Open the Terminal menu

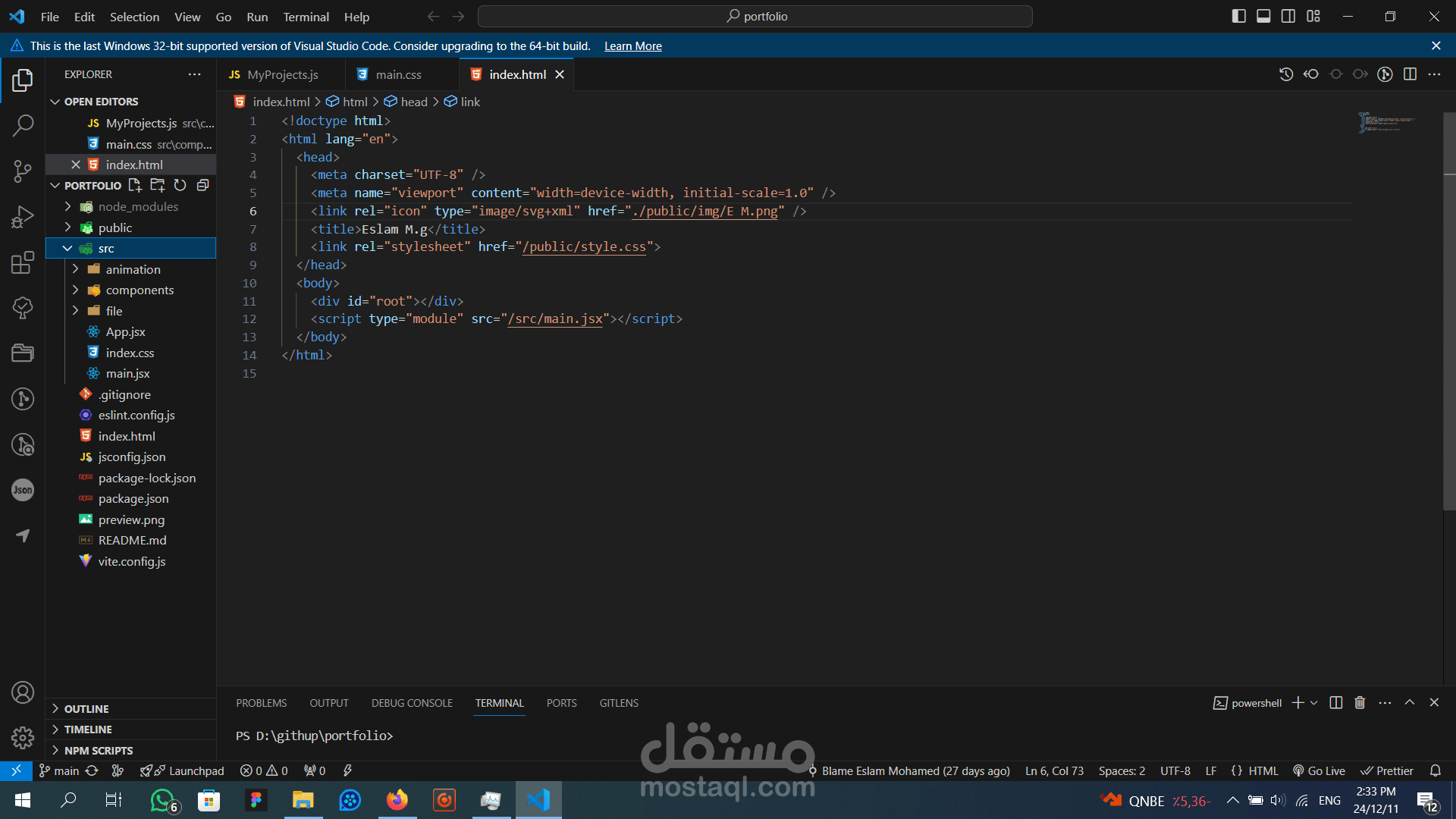click(306, 17)
